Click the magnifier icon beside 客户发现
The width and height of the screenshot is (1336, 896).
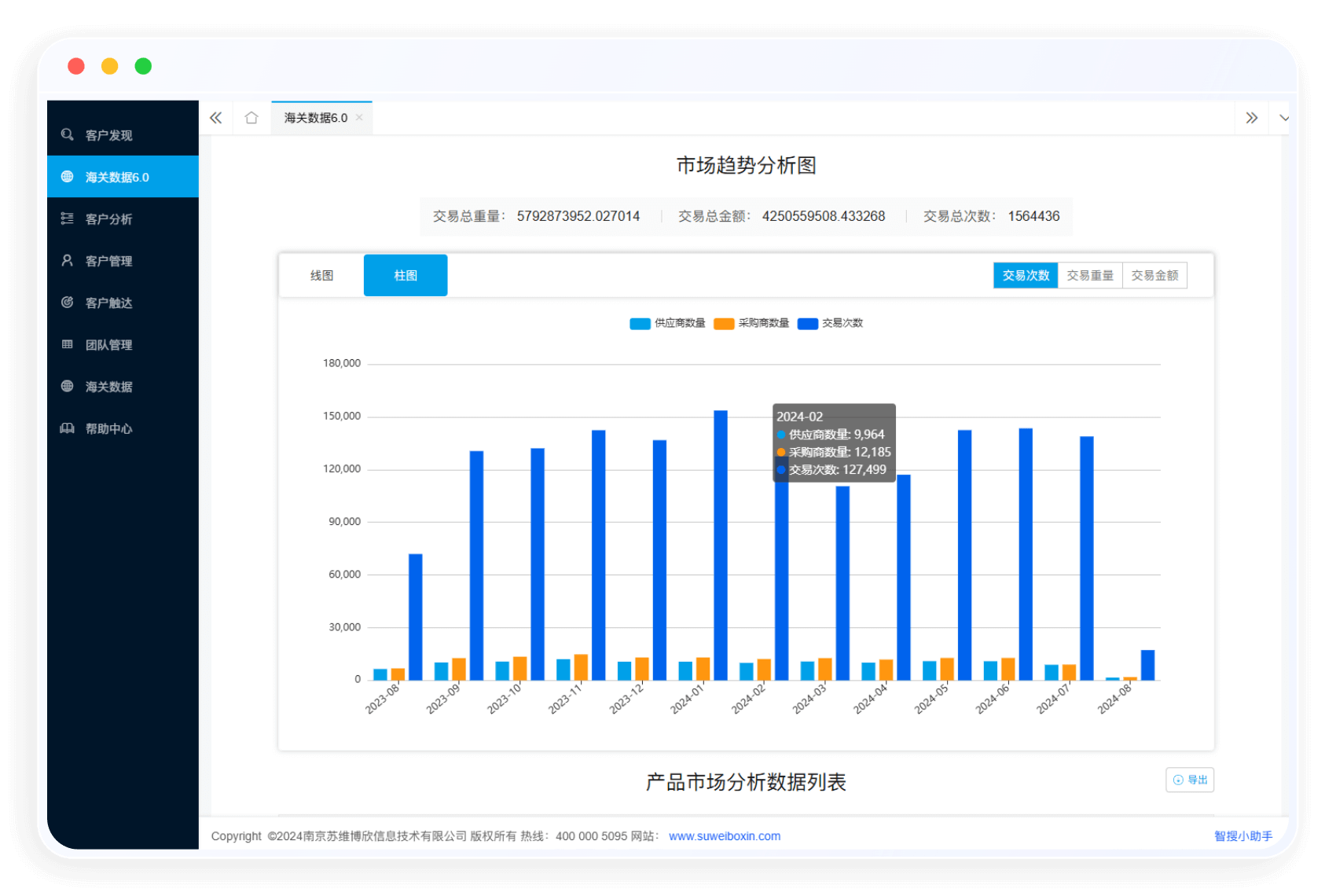tap(68, 135)
